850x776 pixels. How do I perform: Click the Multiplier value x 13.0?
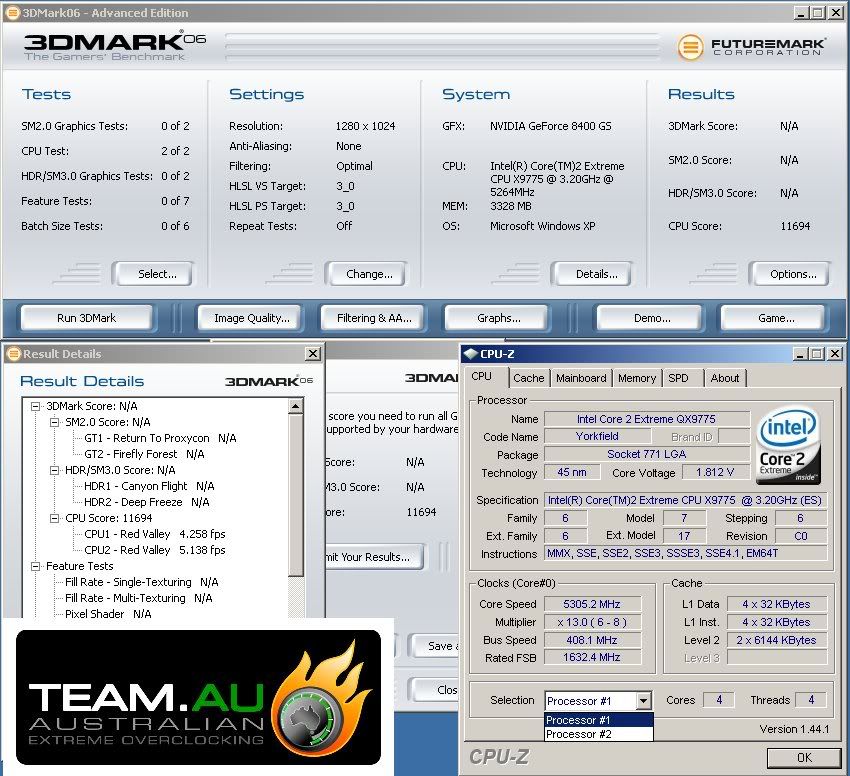coord(592,622)
